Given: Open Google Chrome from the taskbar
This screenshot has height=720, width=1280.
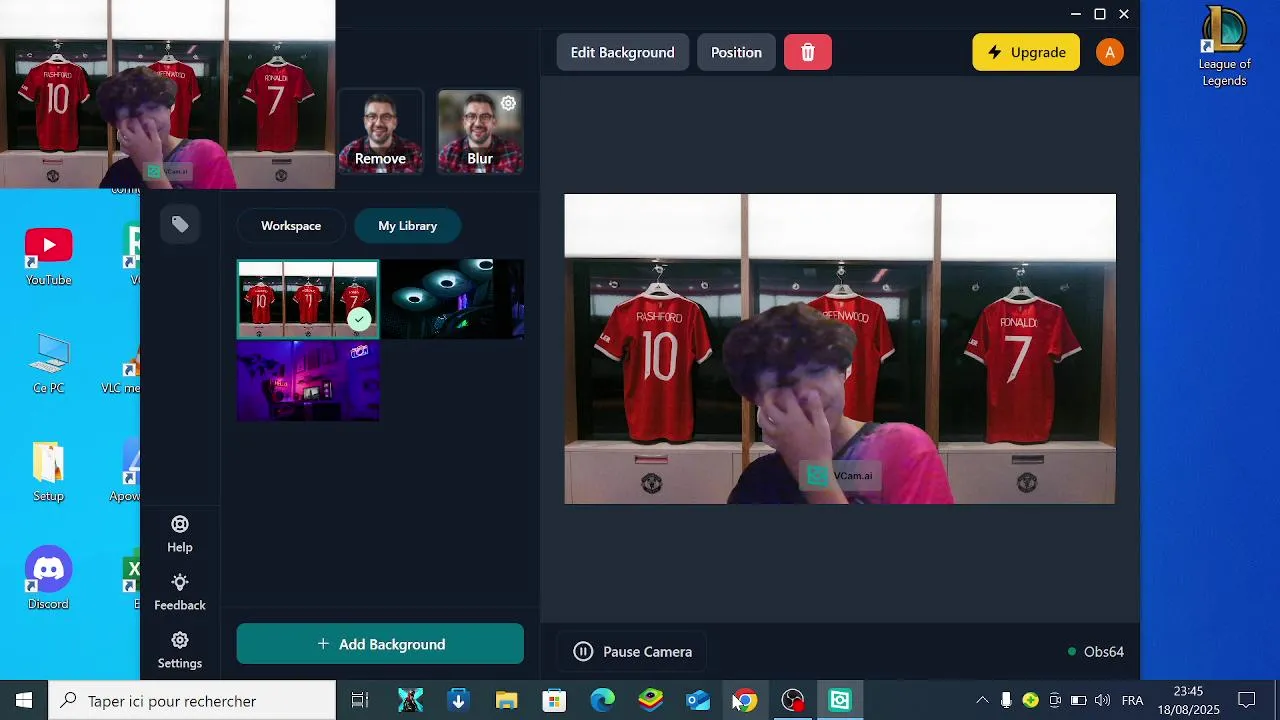Looking at the screenshot, I should coord(744,701).
